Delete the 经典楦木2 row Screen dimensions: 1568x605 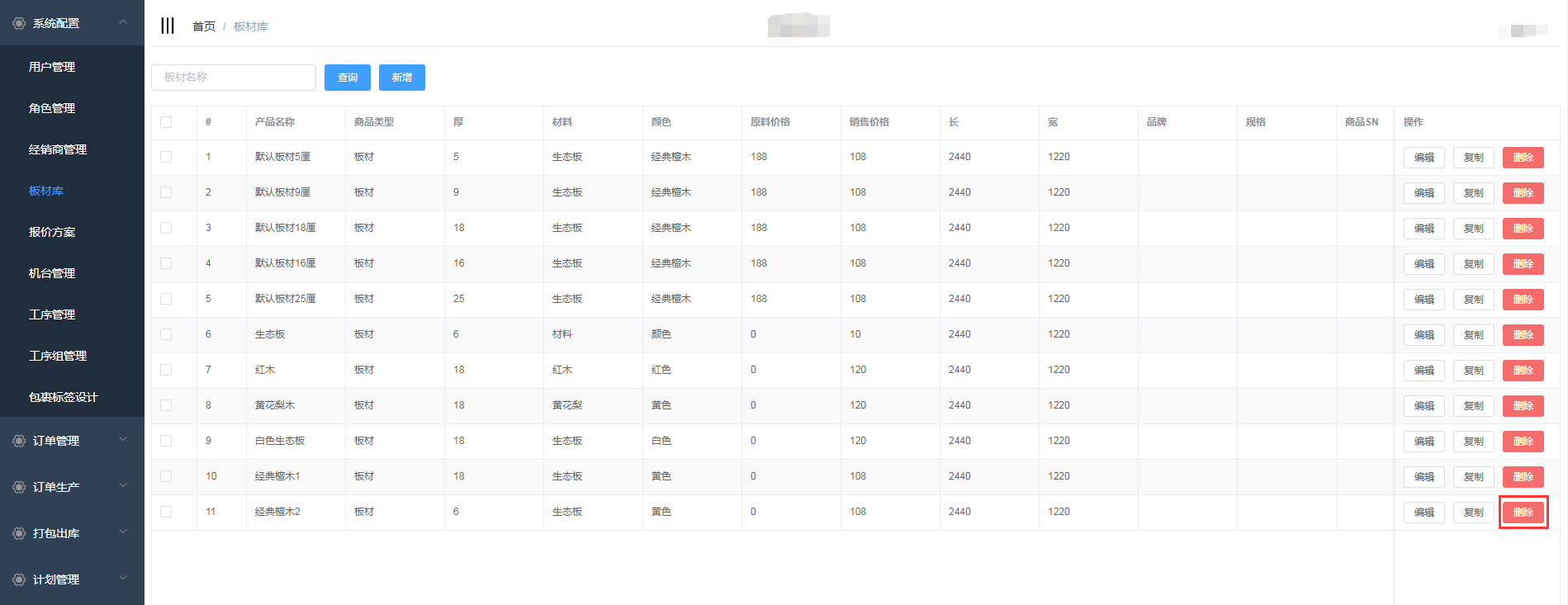point(1523,513)
